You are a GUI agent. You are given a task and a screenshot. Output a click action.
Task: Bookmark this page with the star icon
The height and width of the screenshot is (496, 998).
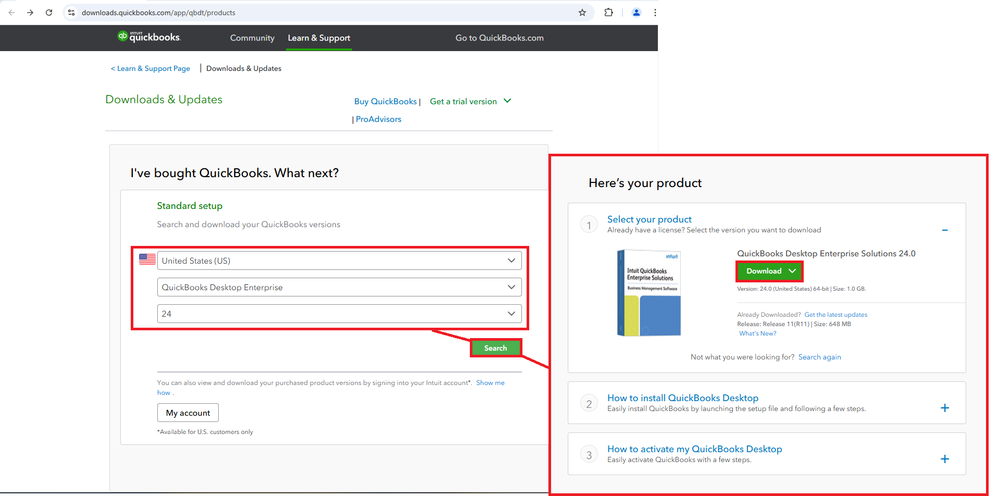tap(582, 13)
